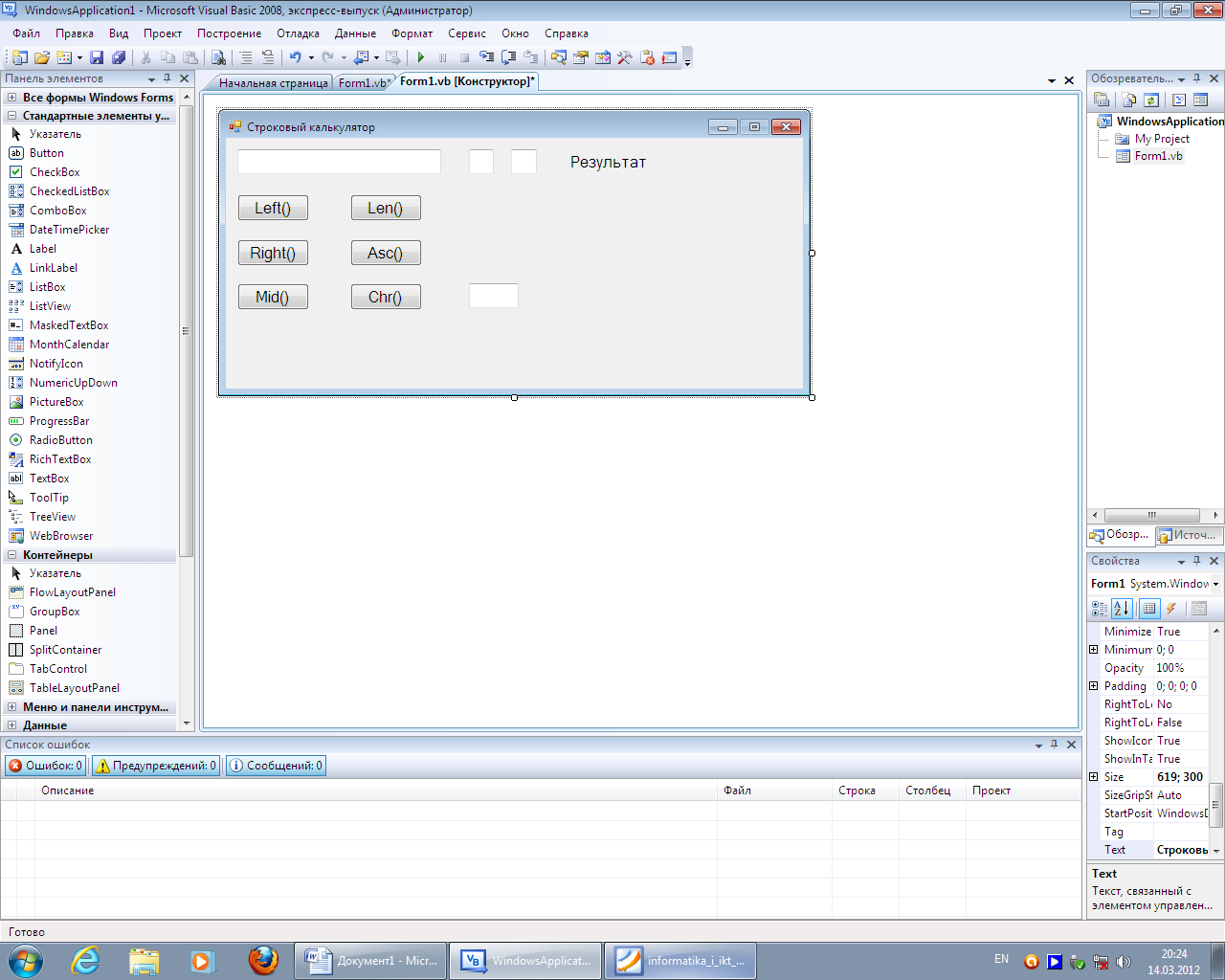
Task: Toggle auto-hide pin on Error List panel
Action: click(1055, 745)
